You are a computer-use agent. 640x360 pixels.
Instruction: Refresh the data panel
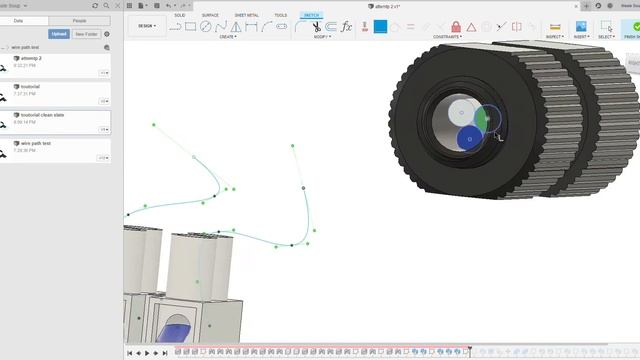(x=95, y=6)
